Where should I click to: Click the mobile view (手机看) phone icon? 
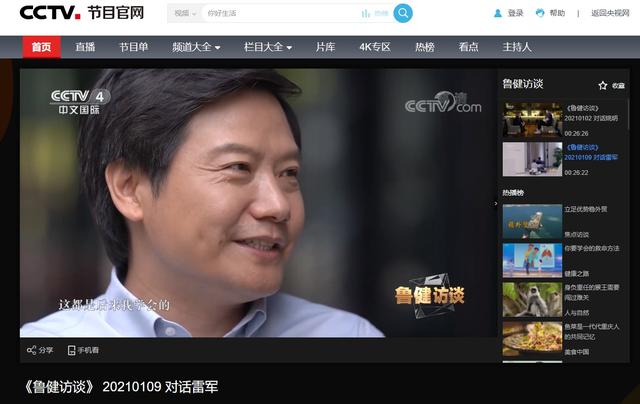72,350
